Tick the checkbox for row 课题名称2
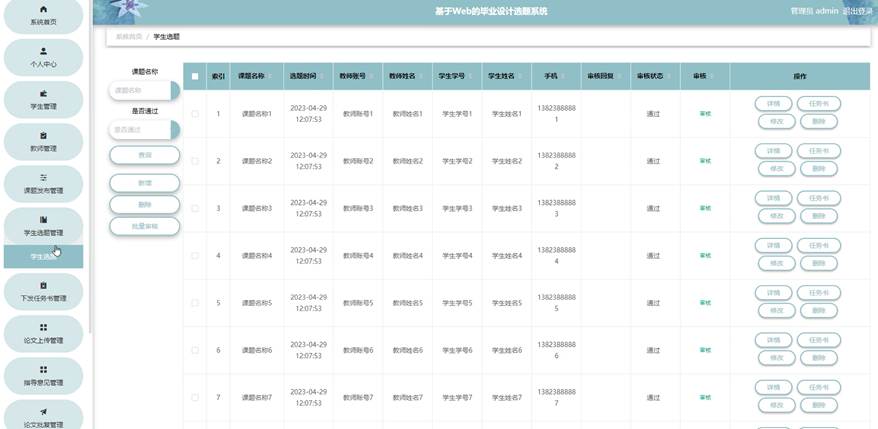Image resolution: width=878 pixels, height=429 pixels. click(x=195, y=161)
